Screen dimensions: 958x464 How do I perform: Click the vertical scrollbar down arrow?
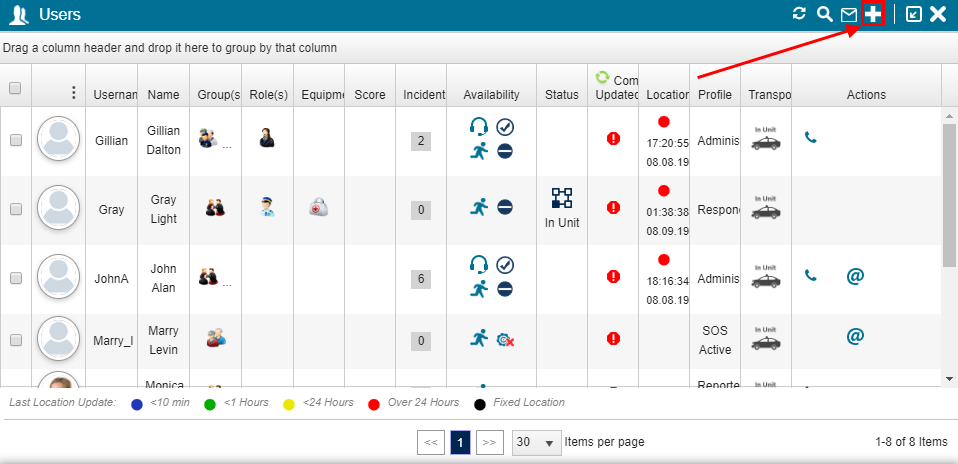click(x=949, y=379)
